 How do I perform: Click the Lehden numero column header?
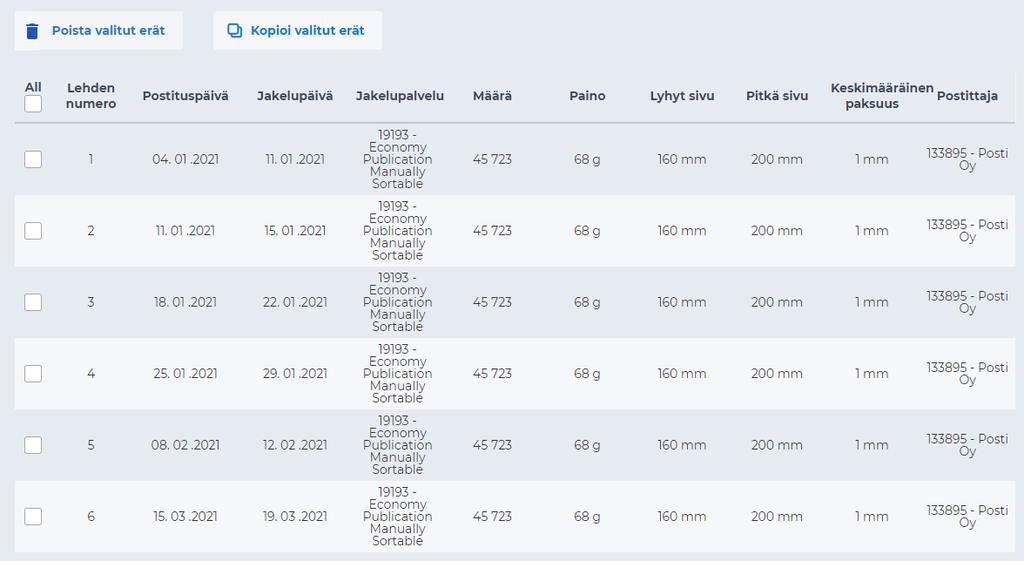(x=91, y=96)
